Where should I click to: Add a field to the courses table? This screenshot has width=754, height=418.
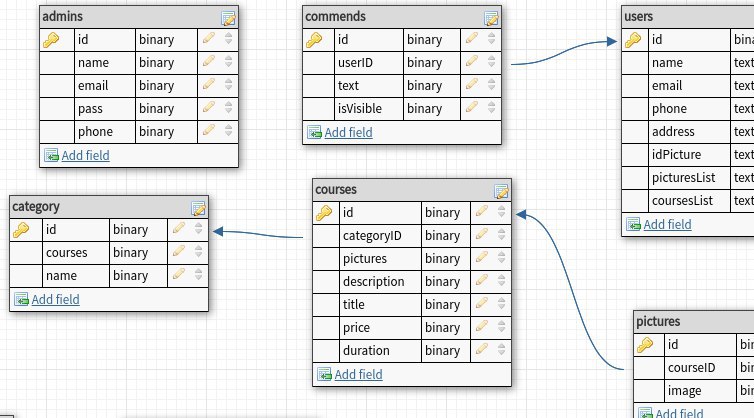tap(358, 374)
